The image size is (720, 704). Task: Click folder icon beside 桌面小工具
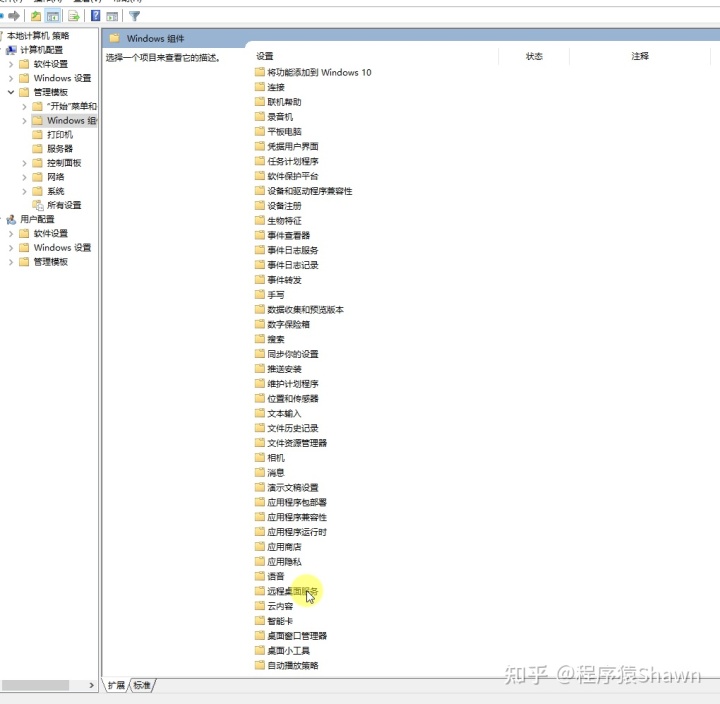260,650
